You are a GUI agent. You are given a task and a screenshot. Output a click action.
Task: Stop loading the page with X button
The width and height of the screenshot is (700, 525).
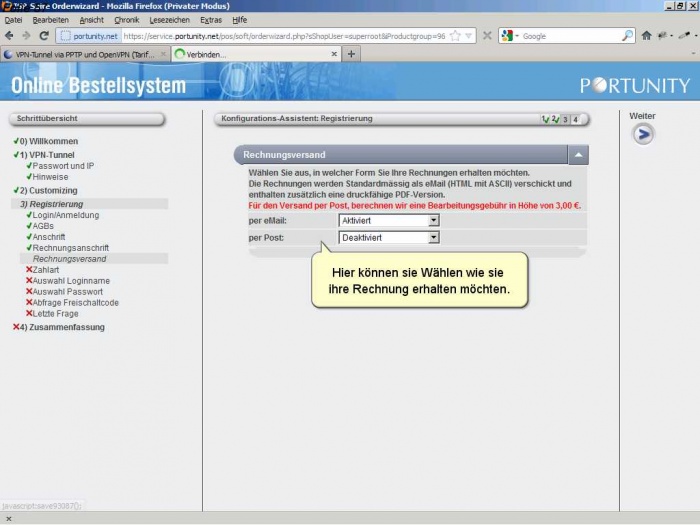pyautogui.click(x=487, y=35)
